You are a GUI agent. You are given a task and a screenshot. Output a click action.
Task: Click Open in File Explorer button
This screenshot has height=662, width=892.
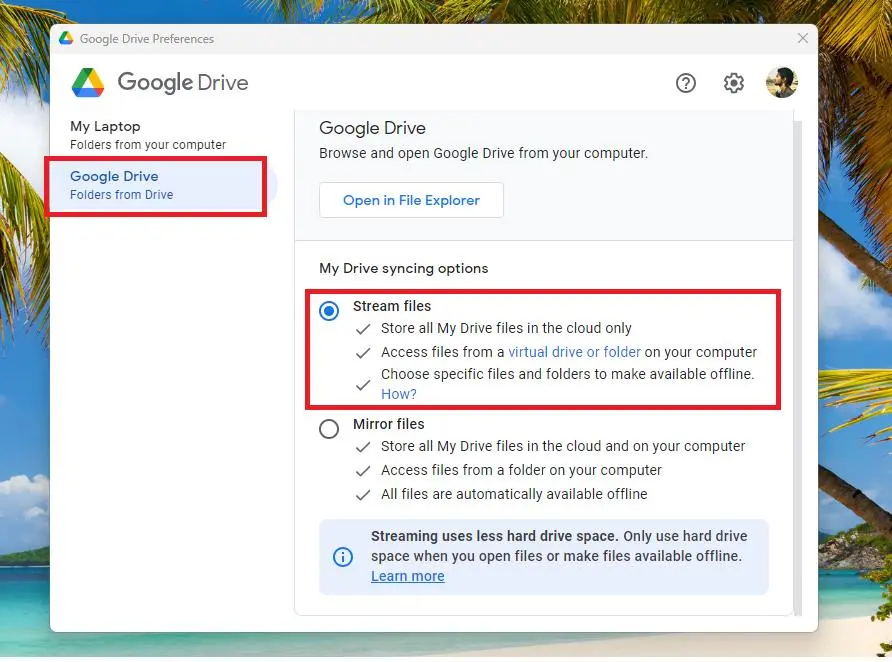tap(411, 200)
